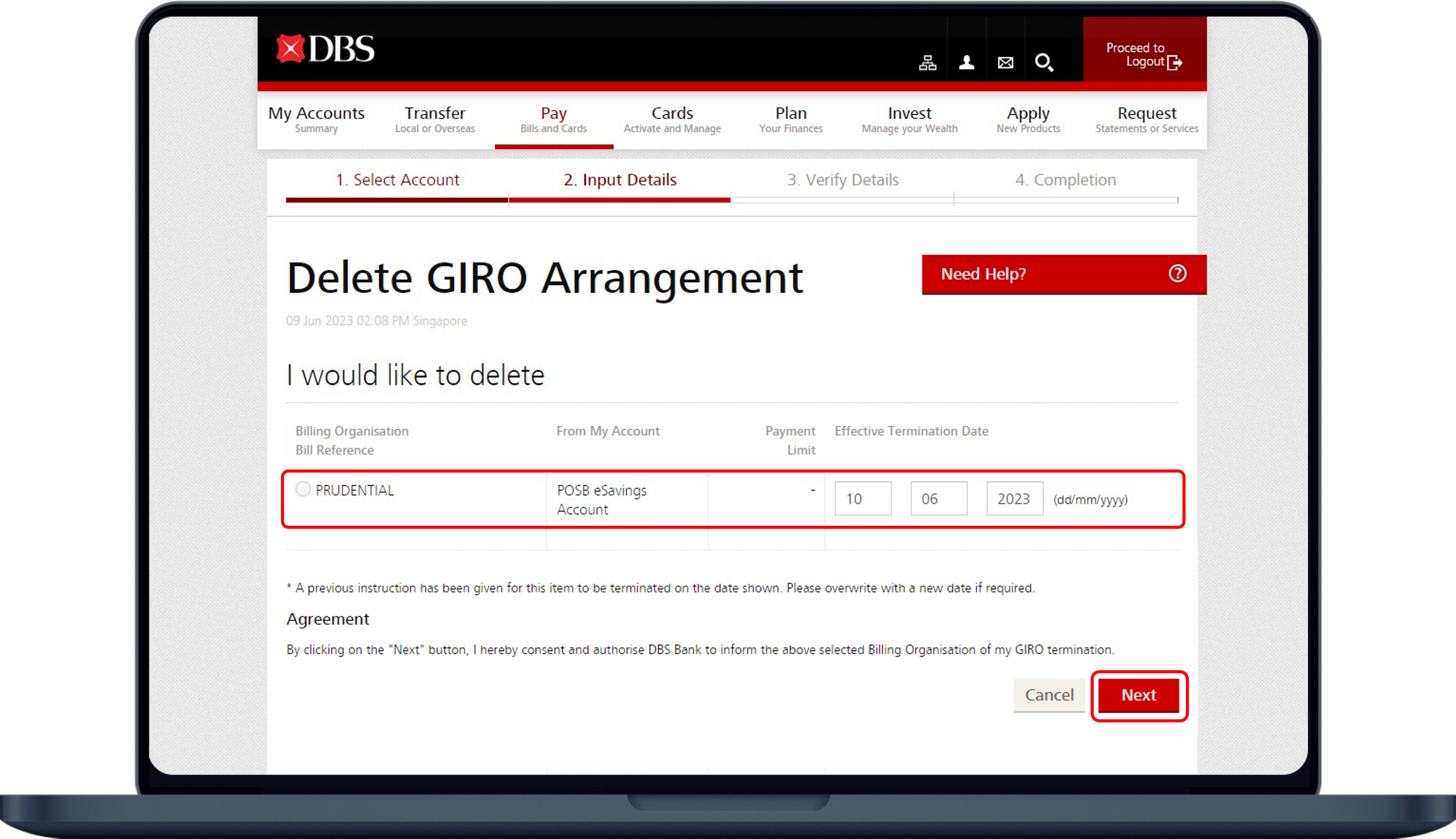
Task: Click step 4 Completion
Action: [x=1066, y=180]
